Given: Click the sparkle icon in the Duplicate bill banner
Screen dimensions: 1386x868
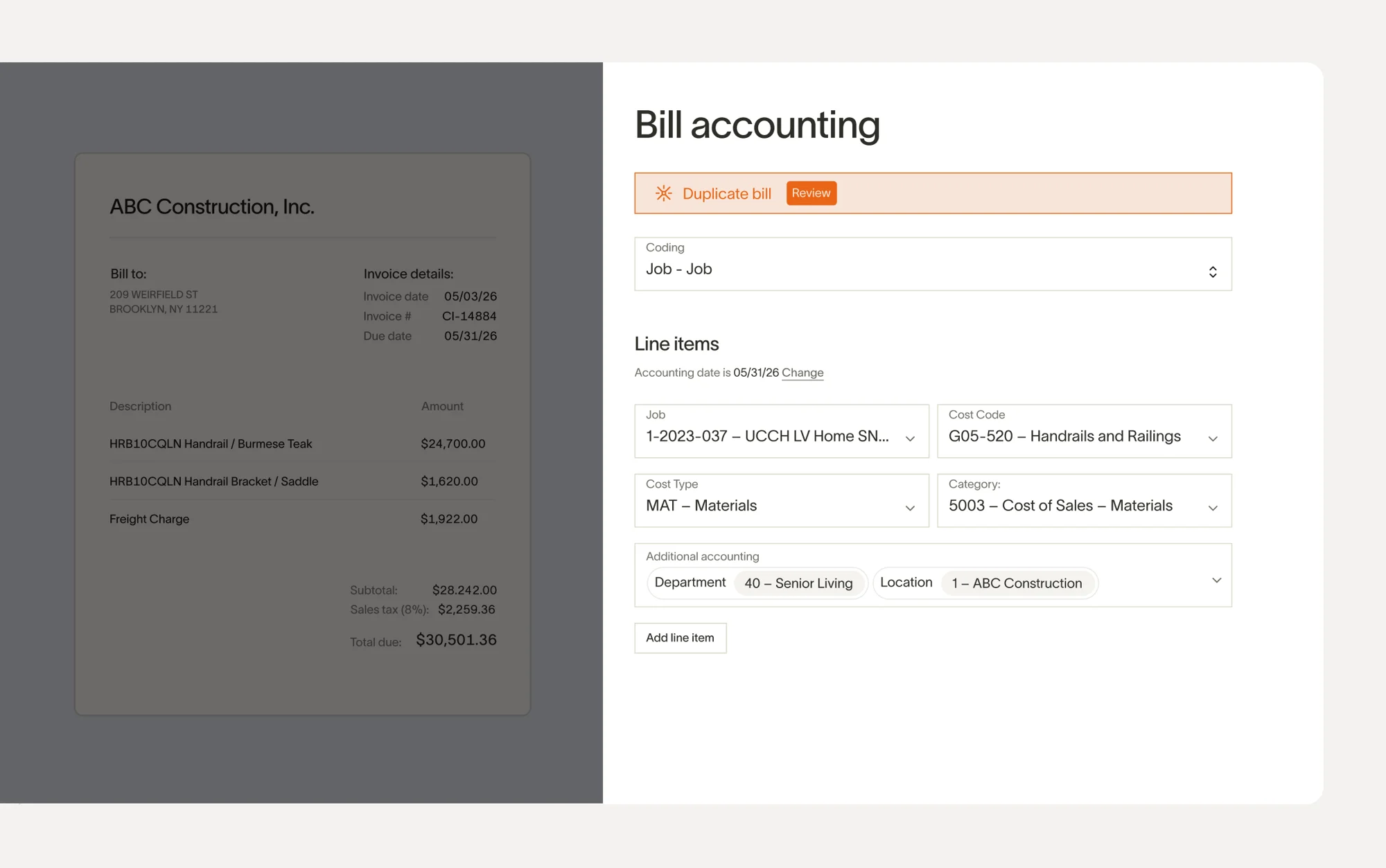Looking at the screenshot, I should (665, 193).
